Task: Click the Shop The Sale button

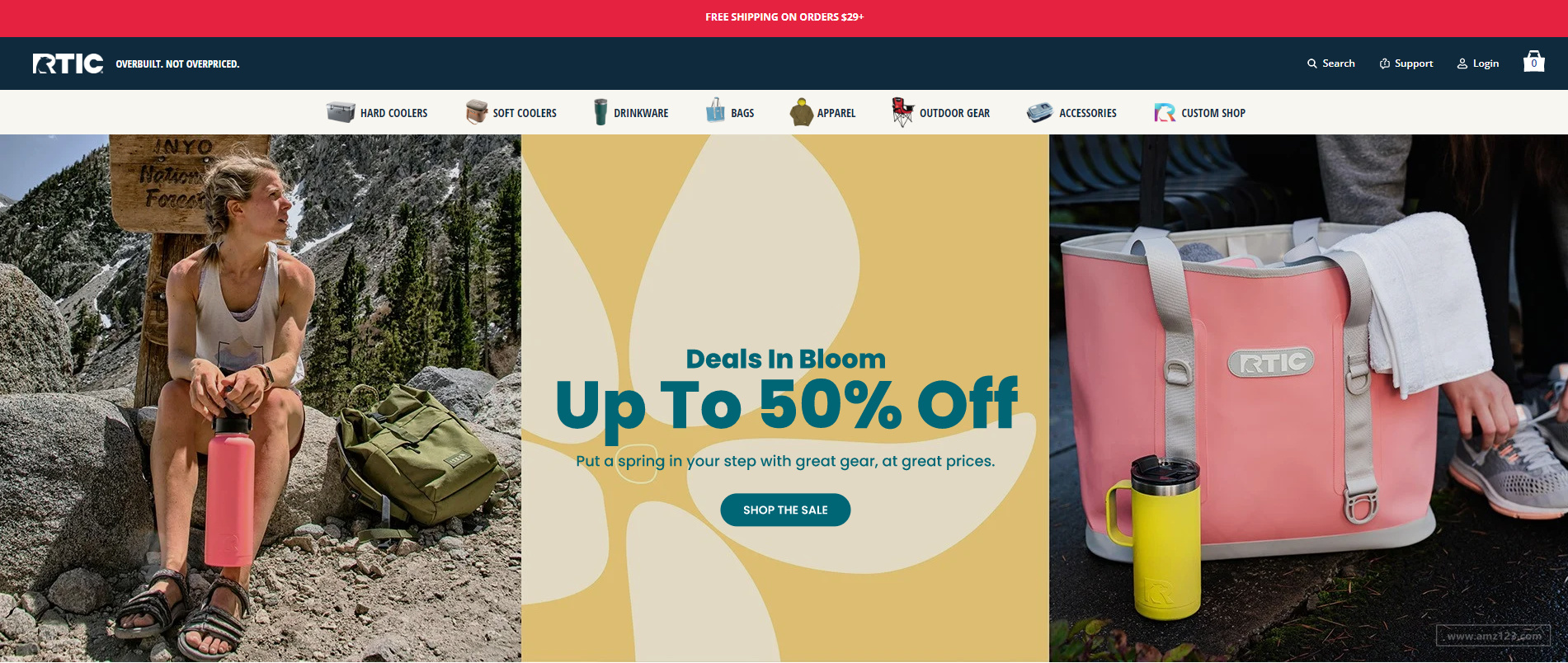Action: pyautogui.click(x=785, y=510)
